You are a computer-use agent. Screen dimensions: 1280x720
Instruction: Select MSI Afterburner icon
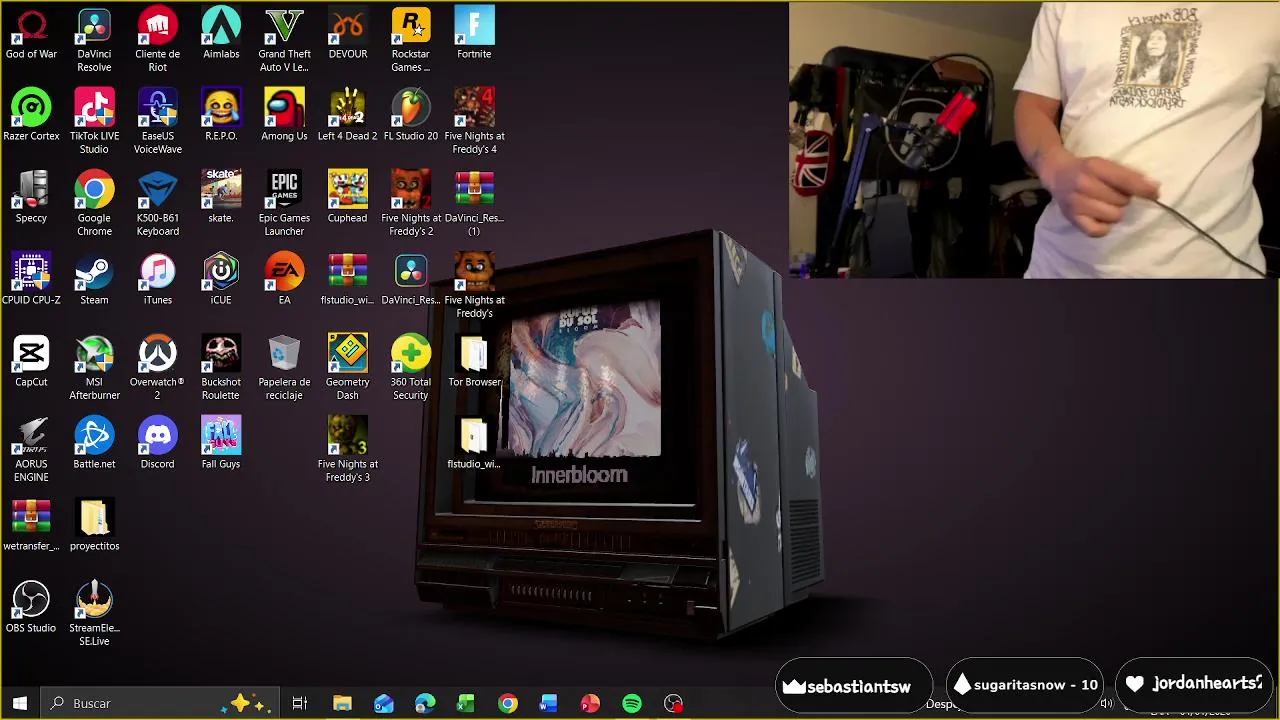[94, 369]
